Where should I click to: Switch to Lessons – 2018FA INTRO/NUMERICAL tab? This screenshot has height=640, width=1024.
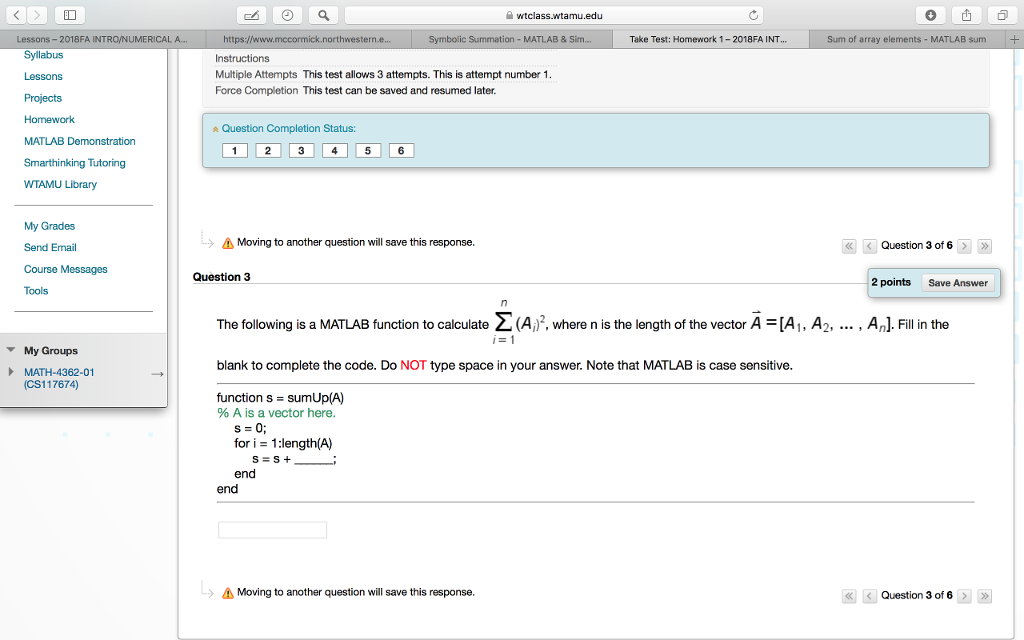[x=102, y=39]
